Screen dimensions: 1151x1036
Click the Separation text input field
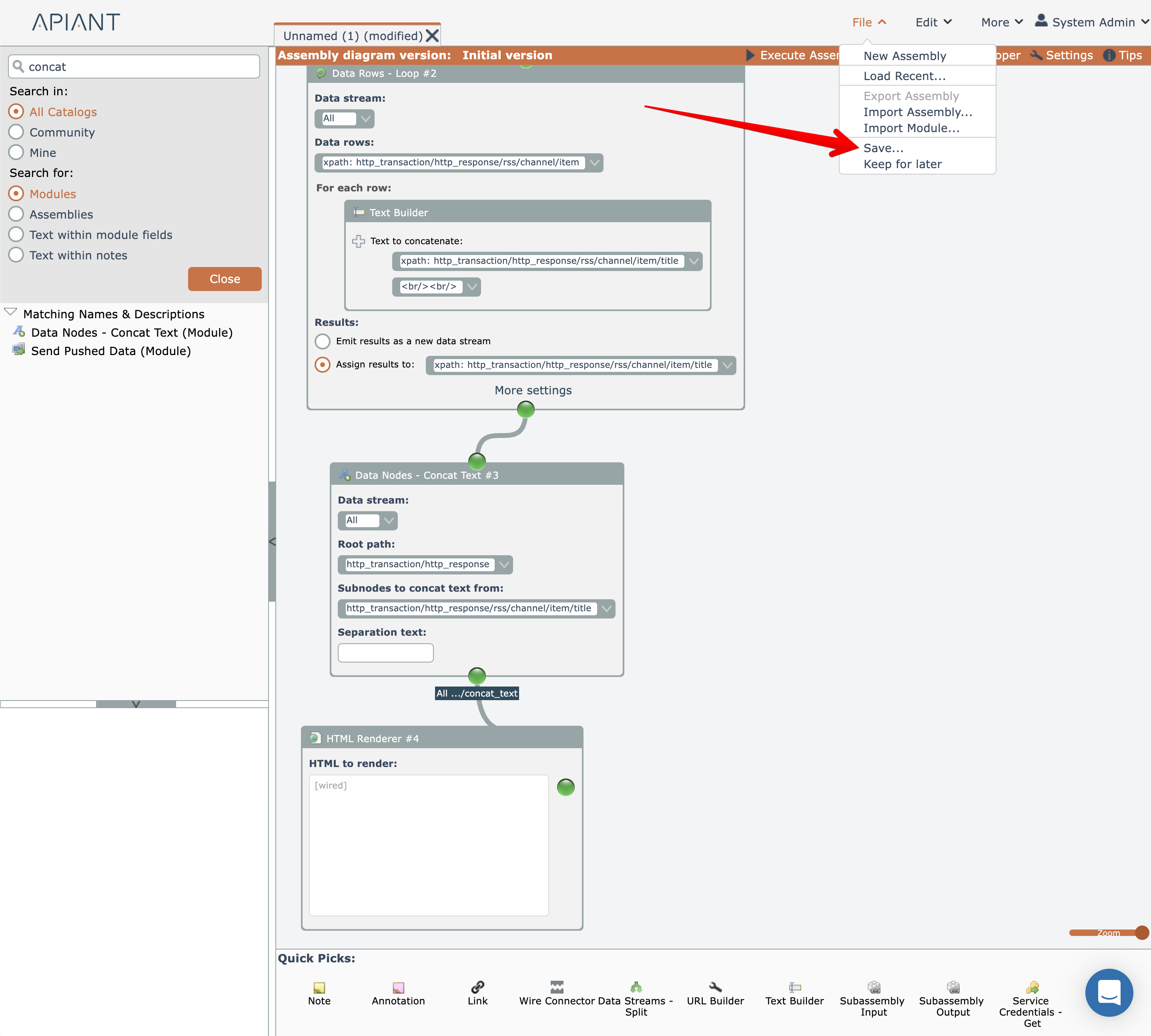pyautogui.click(x=385, y=653)
